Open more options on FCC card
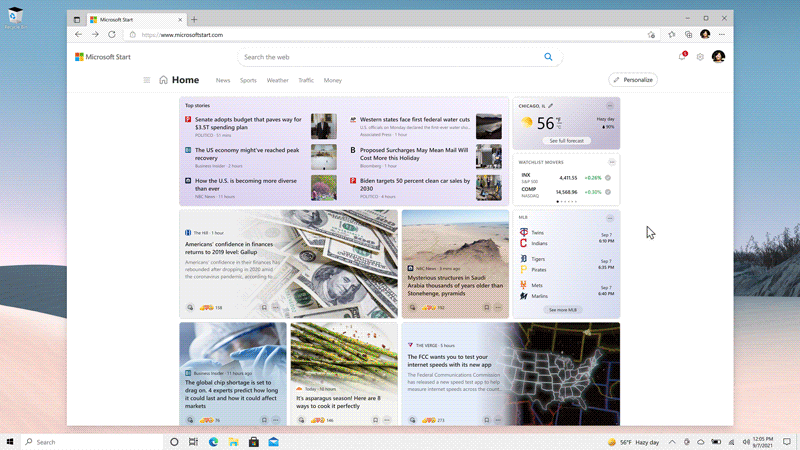800x450 pixels. tap(498, 420)
